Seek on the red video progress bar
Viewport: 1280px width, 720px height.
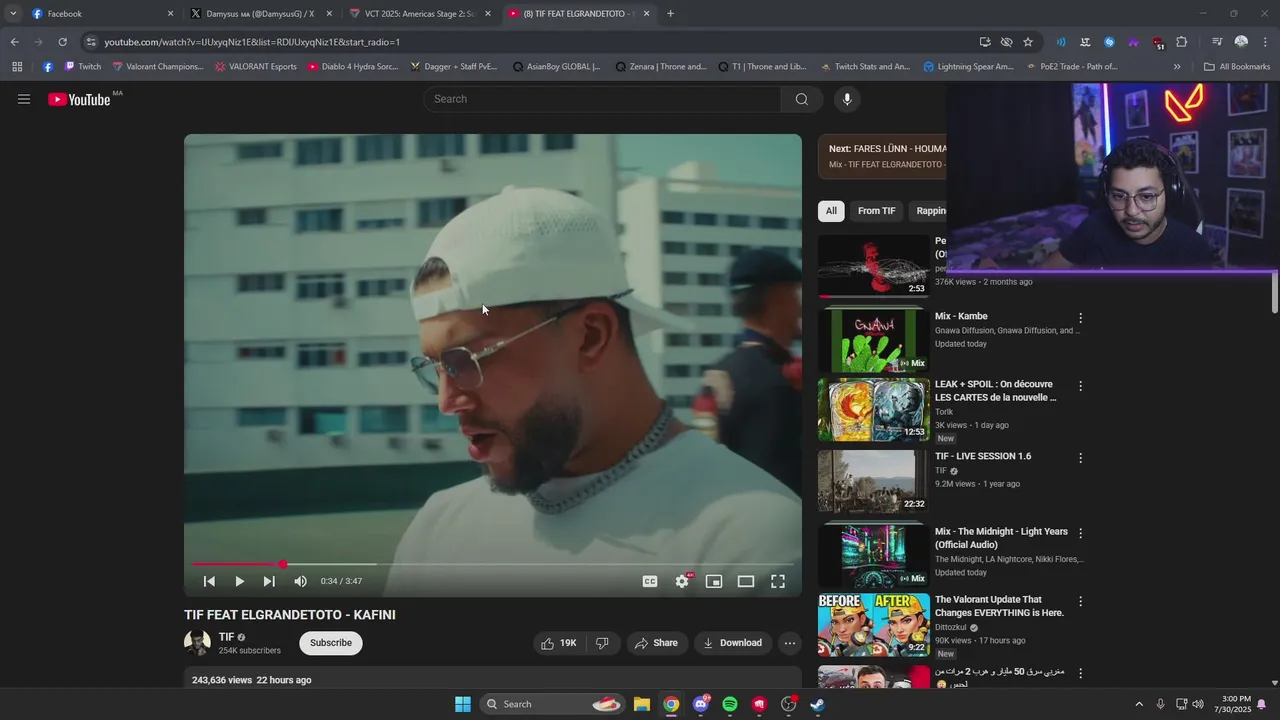493,564
